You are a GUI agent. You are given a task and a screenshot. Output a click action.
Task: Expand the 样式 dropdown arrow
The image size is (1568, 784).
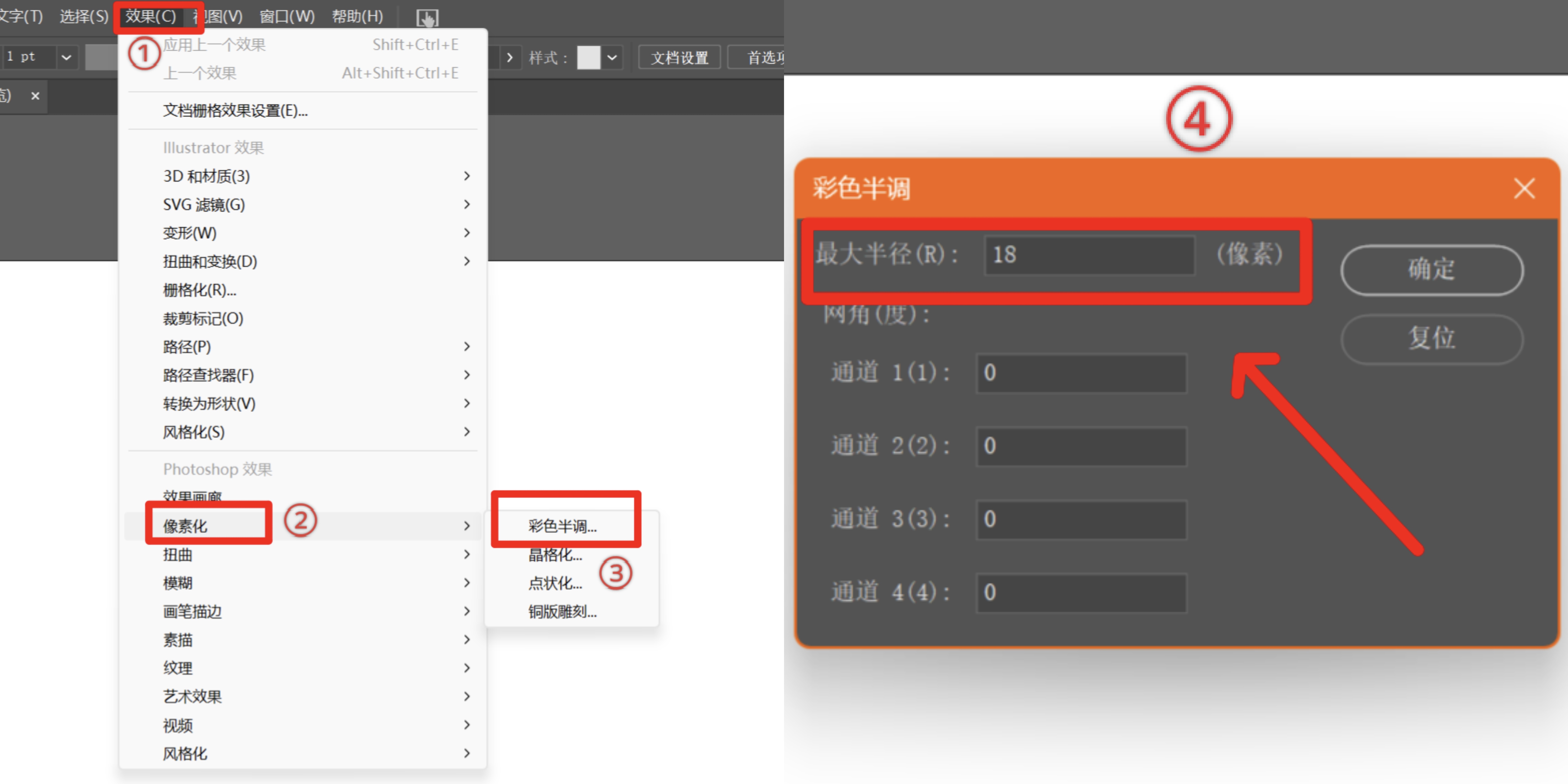click(612, 58)
